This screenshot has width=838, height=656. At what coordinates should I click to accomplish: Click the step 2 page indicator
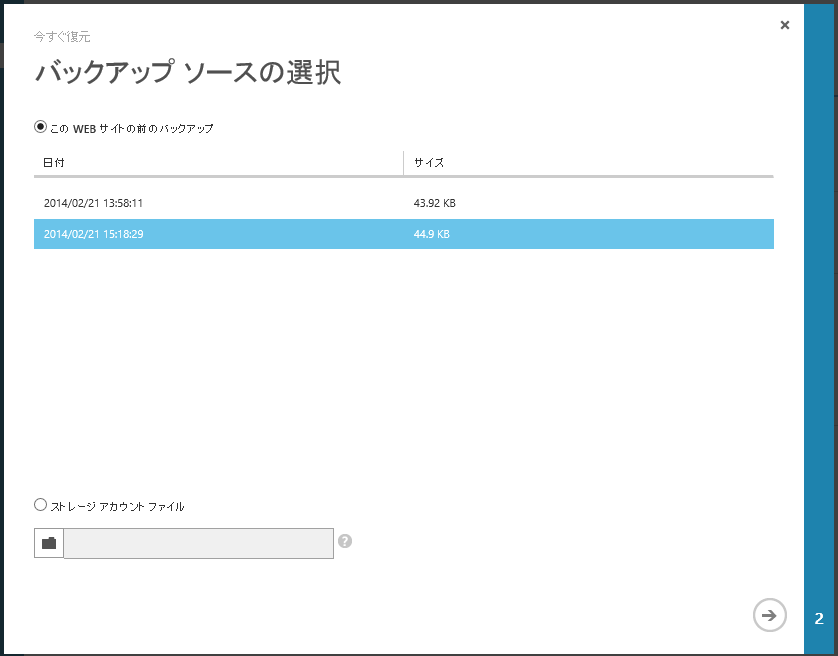click(x=819, y=618)
